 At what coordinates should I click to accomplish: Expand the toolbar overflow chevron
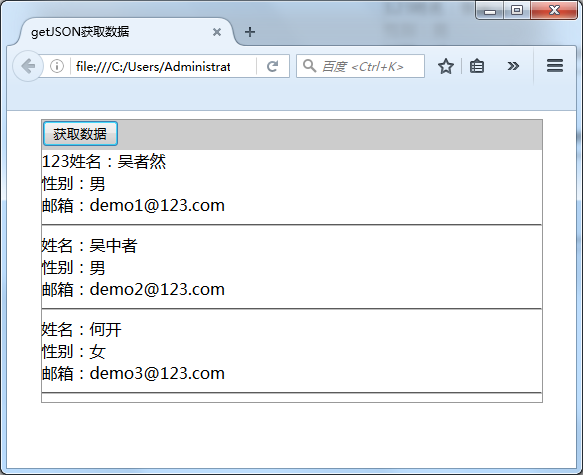pos(513,66)
